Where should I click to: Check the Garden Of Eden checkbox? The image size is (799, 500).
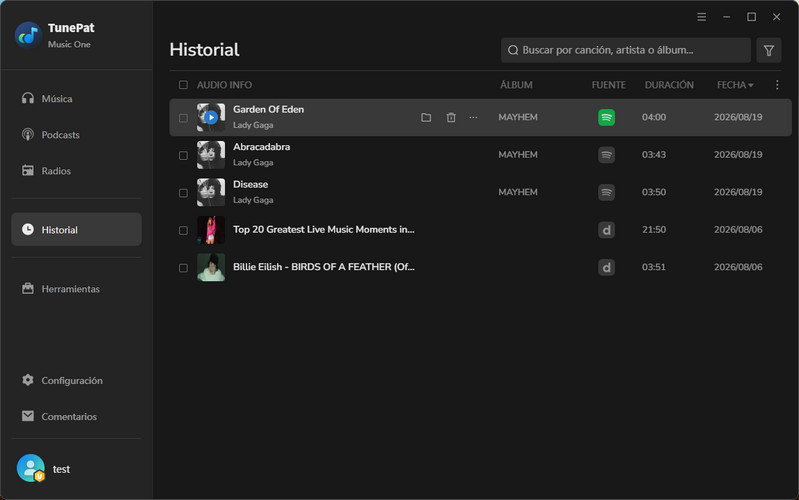point(183,118)
